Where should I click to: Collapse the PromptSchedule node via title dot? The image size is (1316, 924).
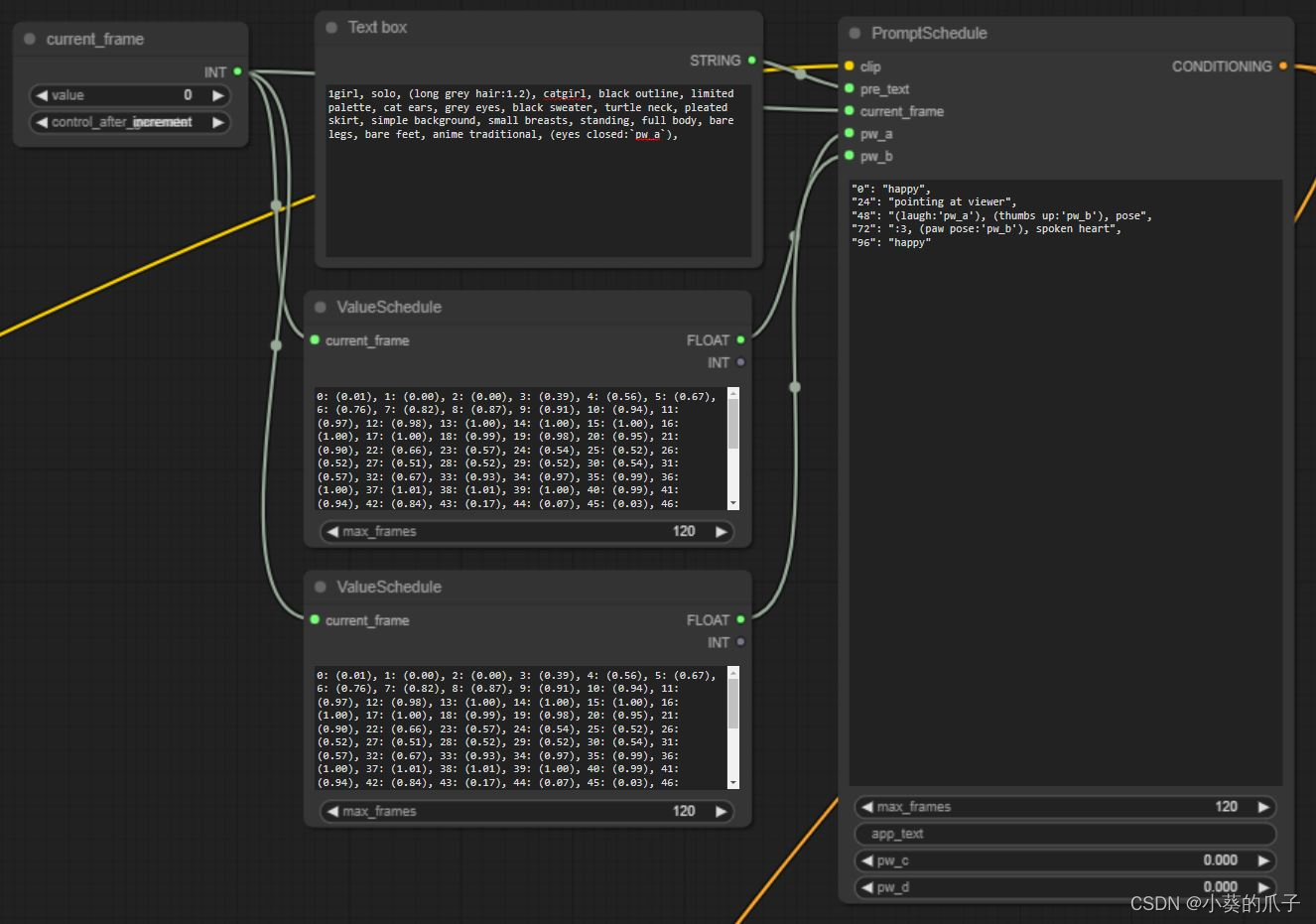pos(855,33)
